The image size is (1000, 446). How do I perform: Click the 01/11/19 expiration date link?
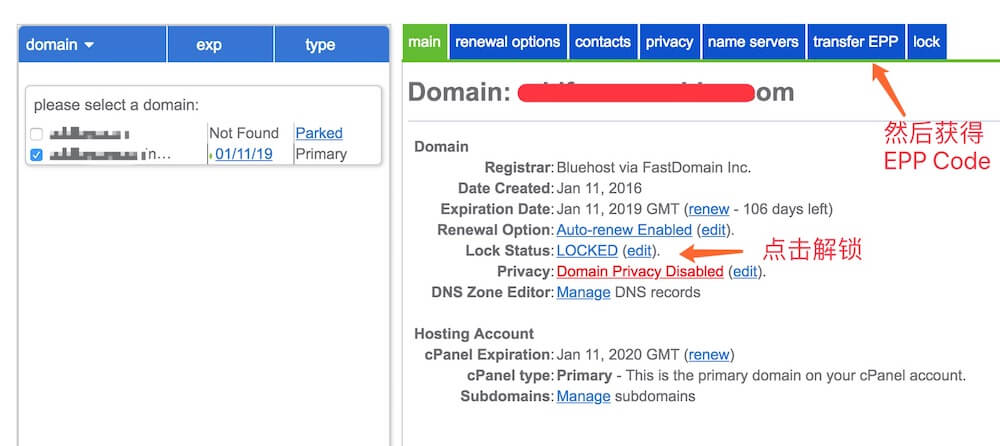tap(243, 154)
